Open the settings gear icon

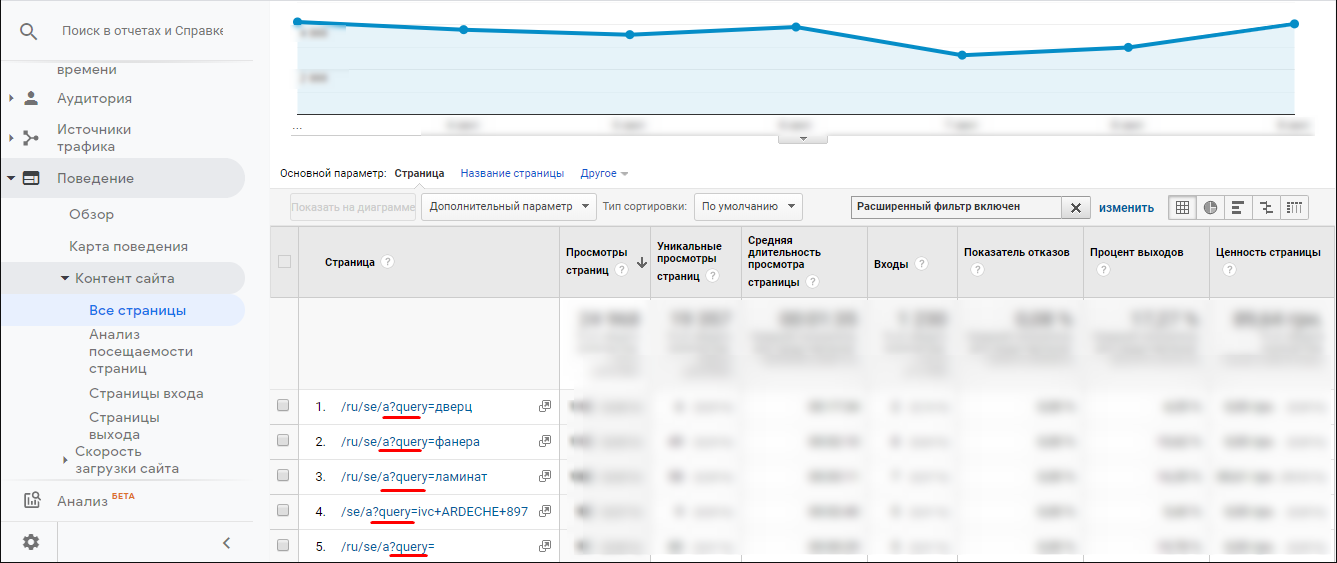(31, 542)
